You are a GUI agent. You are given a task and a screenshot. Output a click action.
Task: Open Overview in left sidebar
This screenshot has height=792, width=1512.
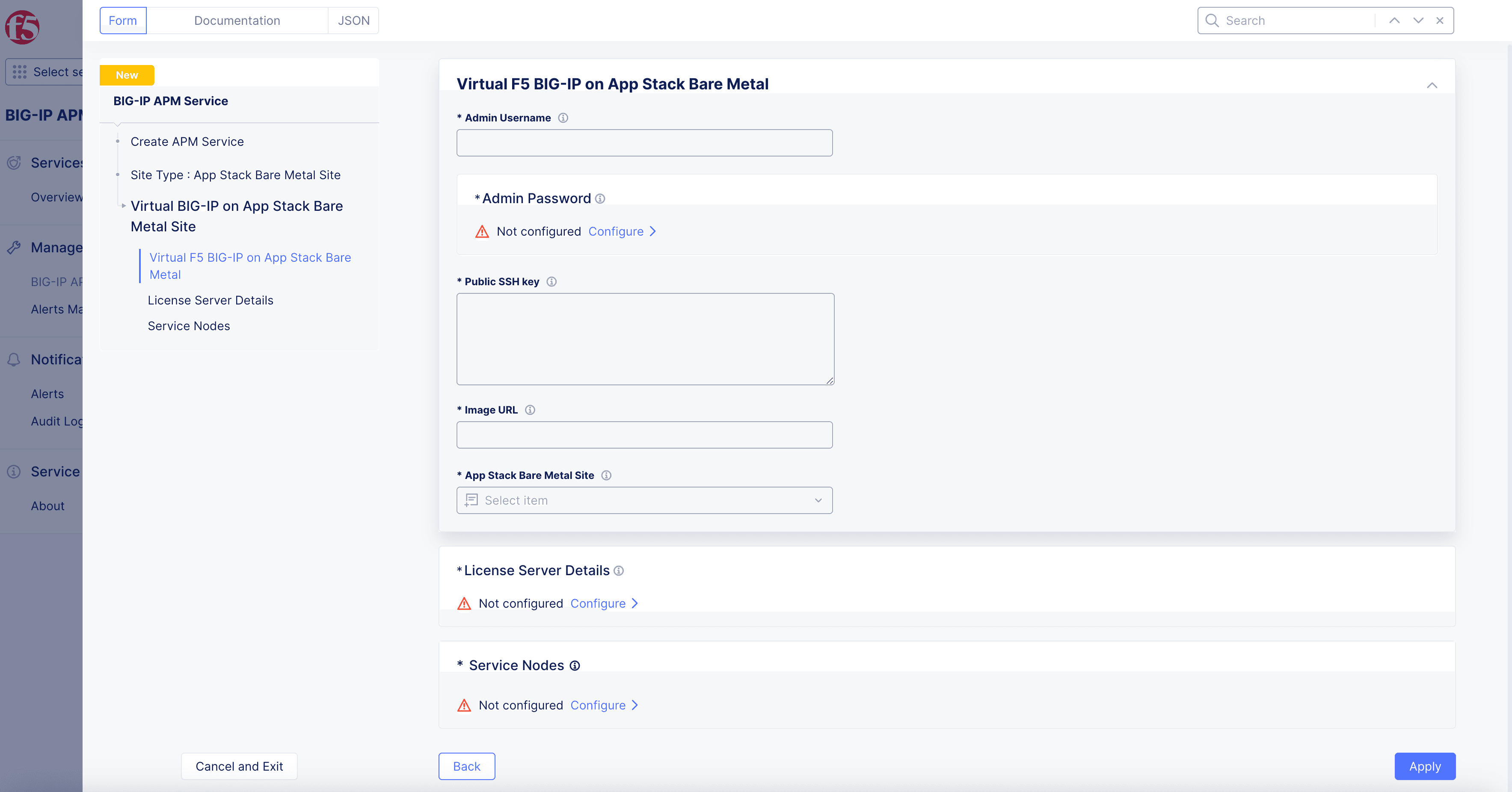pos(57,197)
